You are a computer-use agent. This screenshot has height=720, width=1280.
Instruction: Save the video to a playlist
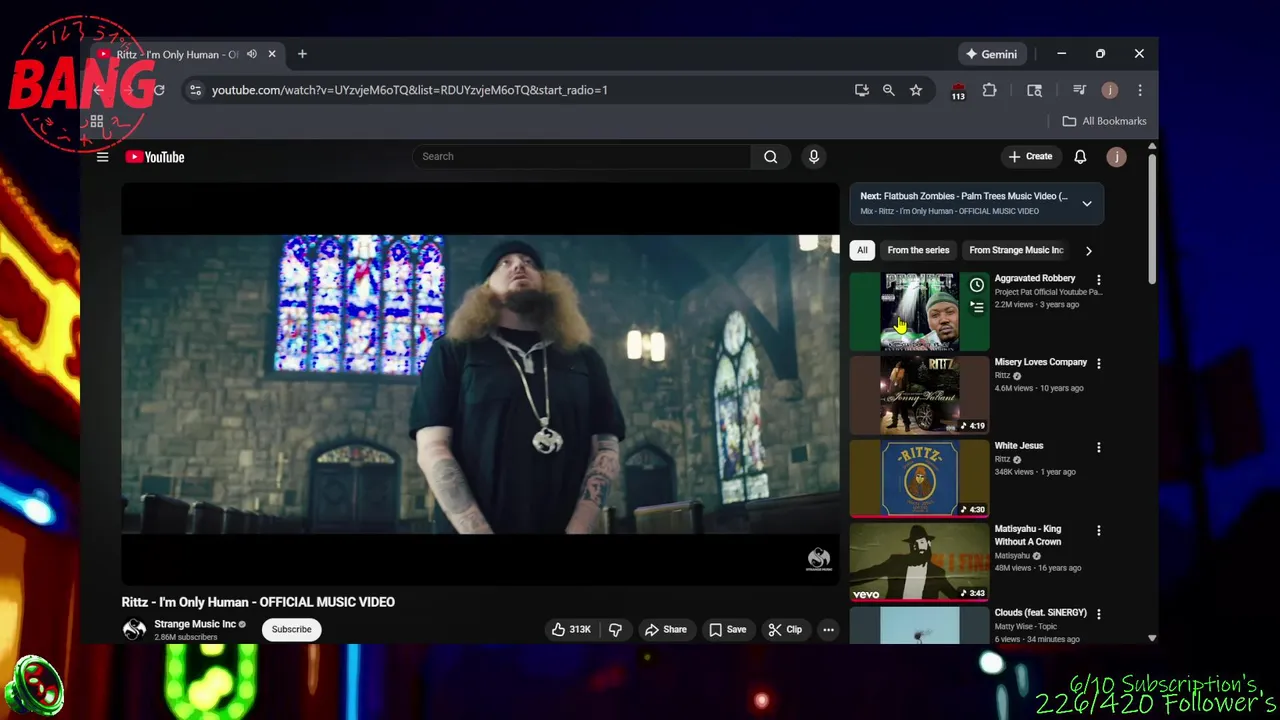coord(727,629)
